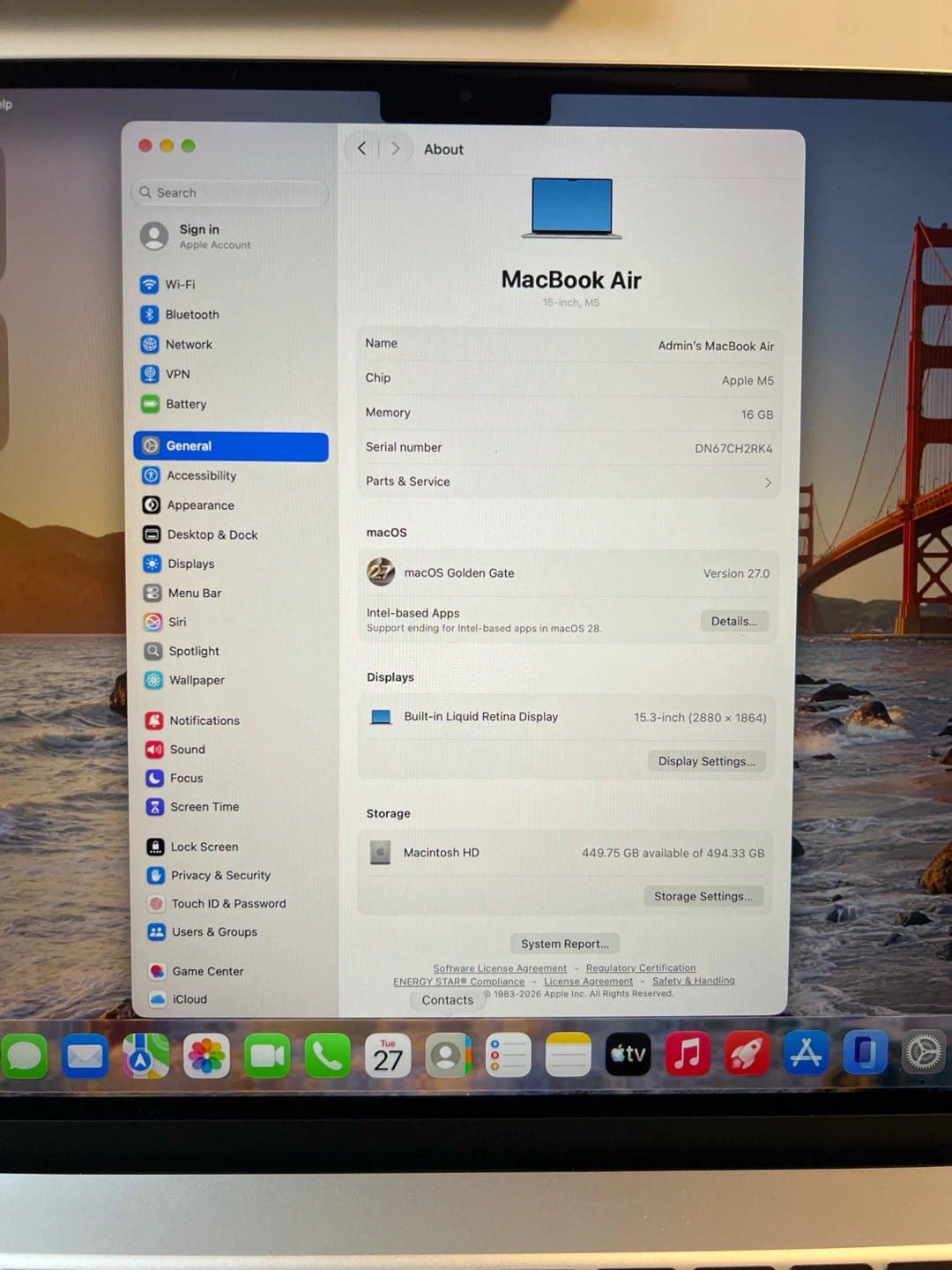Go to Users & Groups

click(238, 931)
